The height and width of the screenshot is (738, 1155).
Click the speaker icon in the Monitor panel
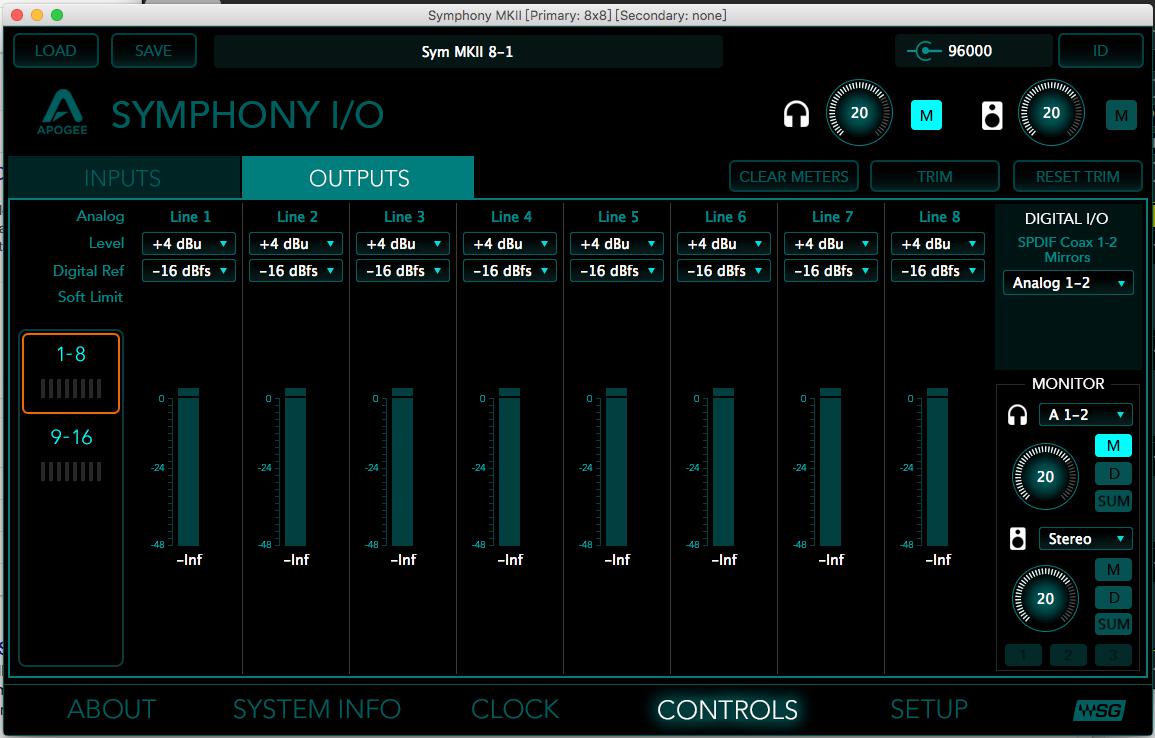point(1017,540)
